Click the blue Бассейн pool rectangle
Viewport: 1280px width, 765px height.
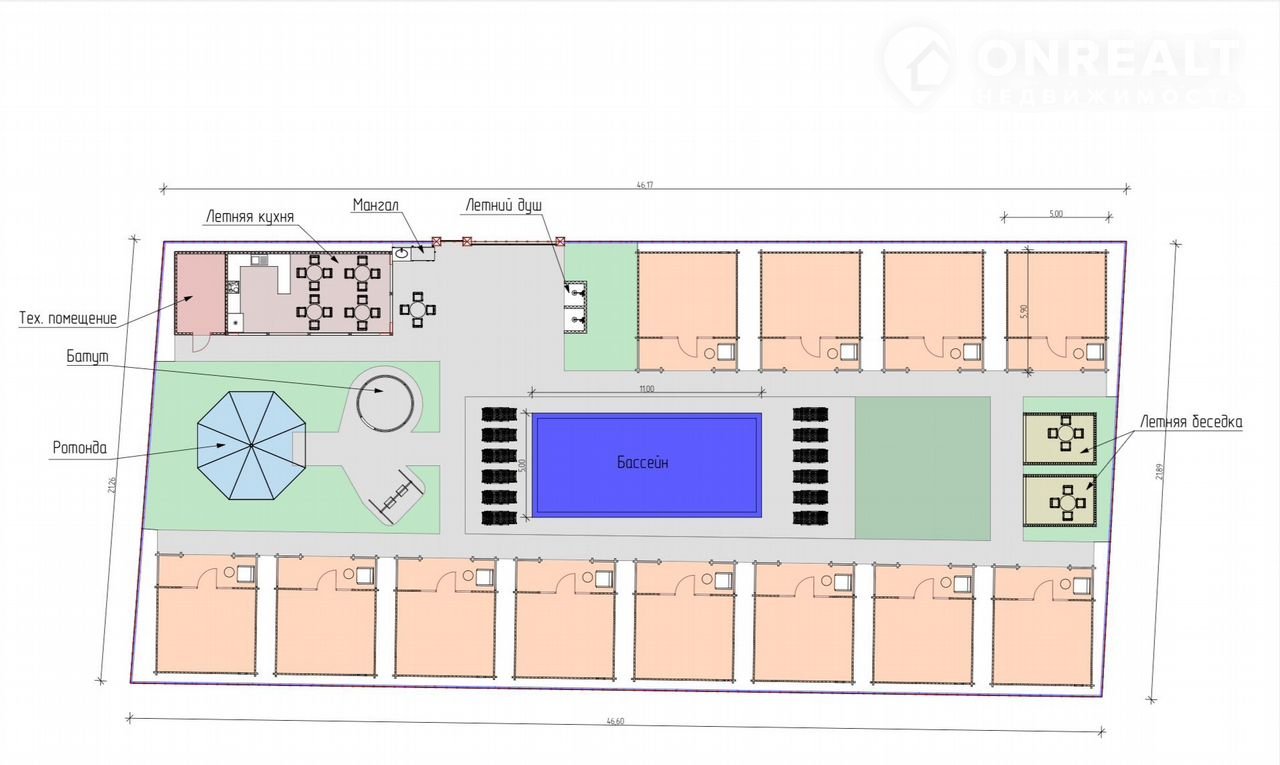(647, 465)
